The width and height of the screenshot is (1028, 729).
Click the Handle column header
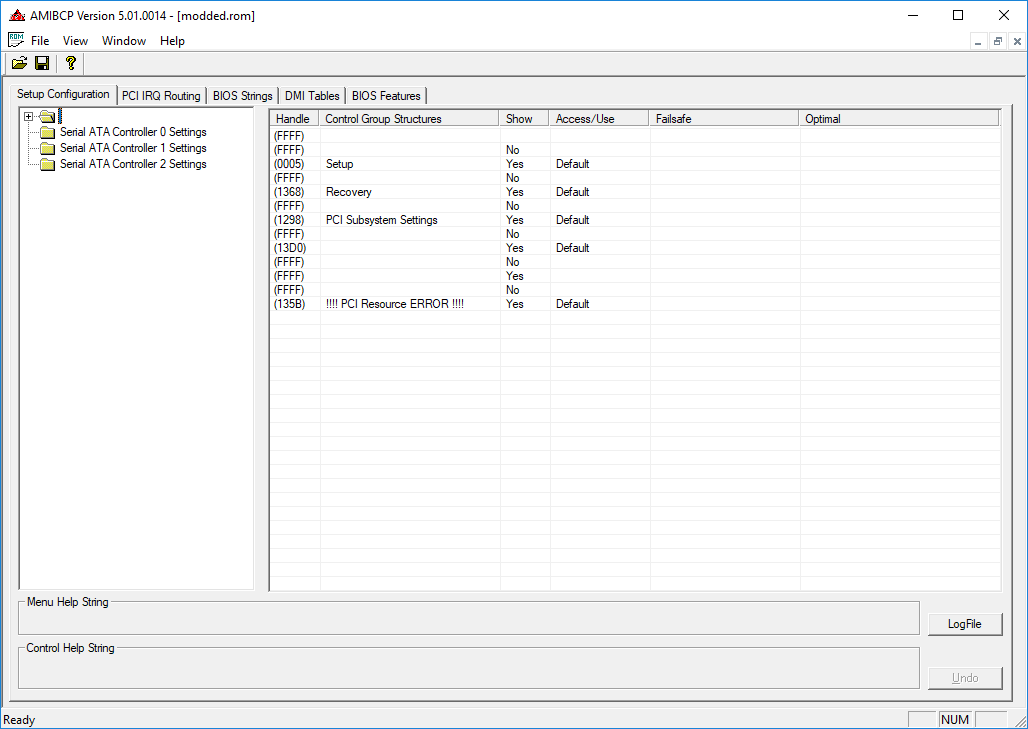(x=294, y=119)
